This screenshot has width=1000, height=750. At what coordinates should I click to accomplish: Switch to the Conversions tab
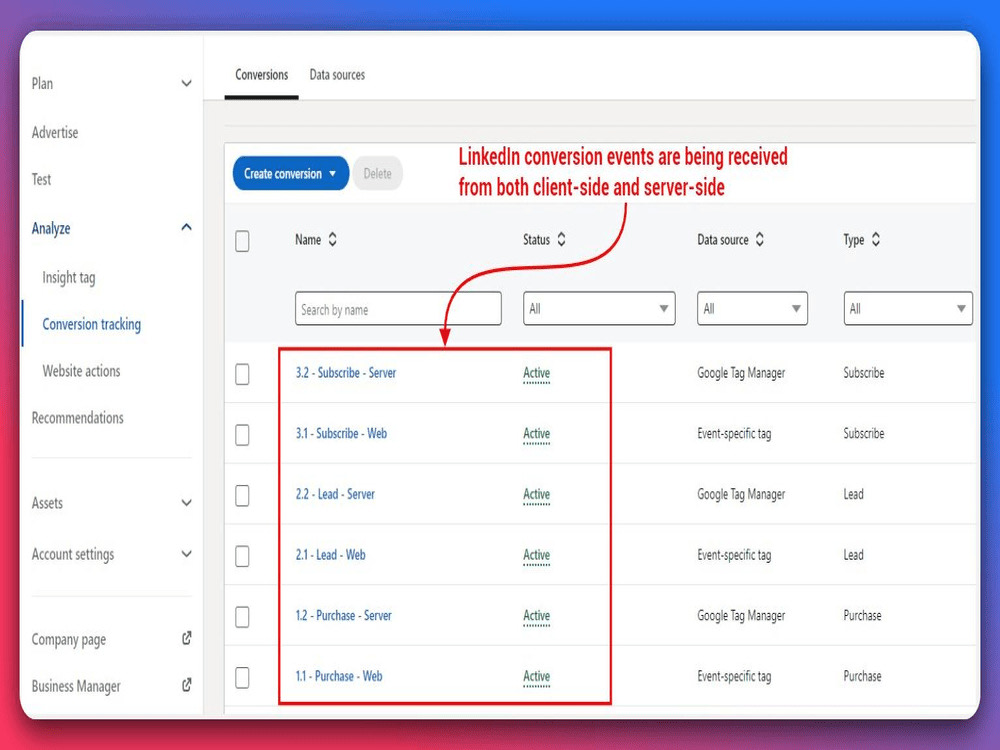pyautogui.click(x=261, y=75)
